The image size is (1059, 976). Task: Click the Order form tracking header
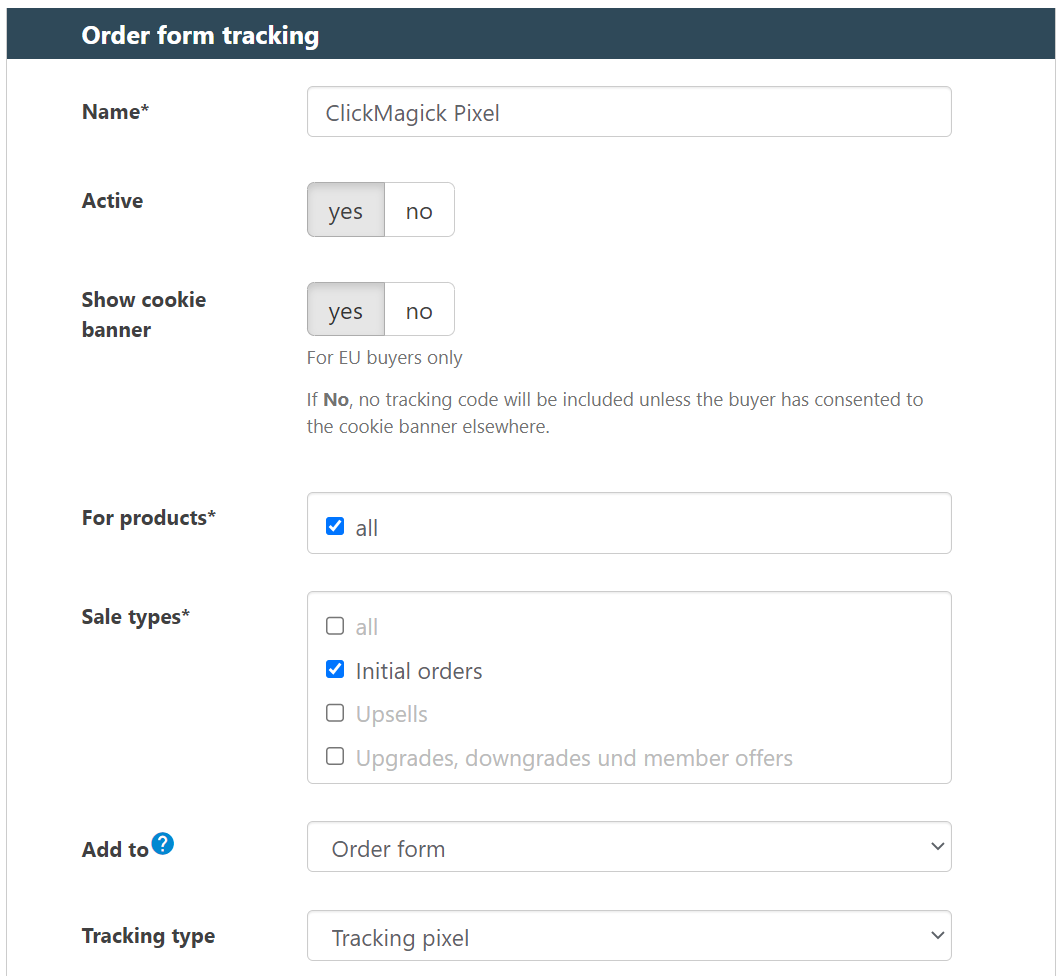coord(200,35)
